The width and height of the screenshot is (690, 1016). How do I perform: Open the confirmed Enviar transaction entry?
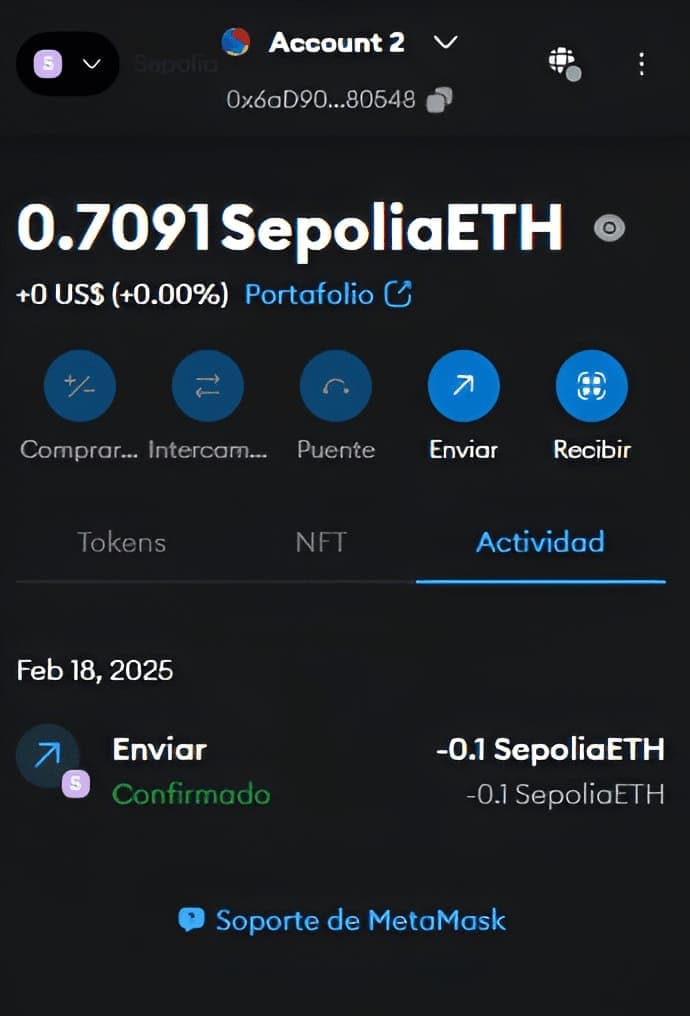341,771
